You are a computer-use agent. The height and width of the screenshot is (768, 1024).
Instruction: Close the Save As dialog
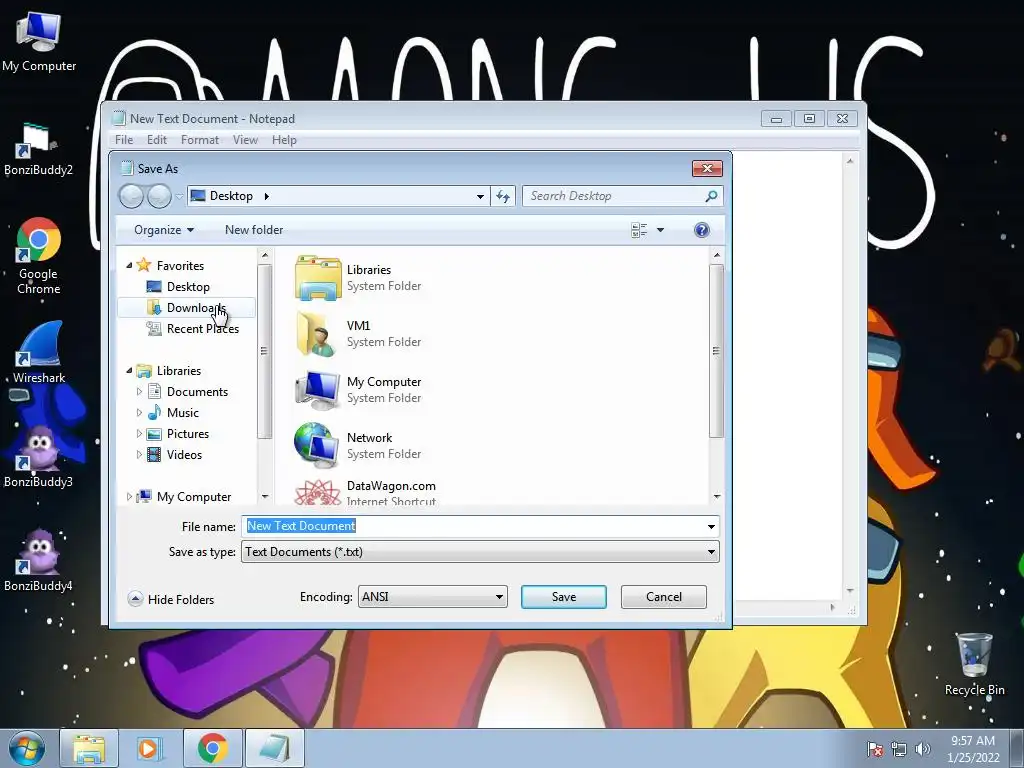tap(707, 168)
